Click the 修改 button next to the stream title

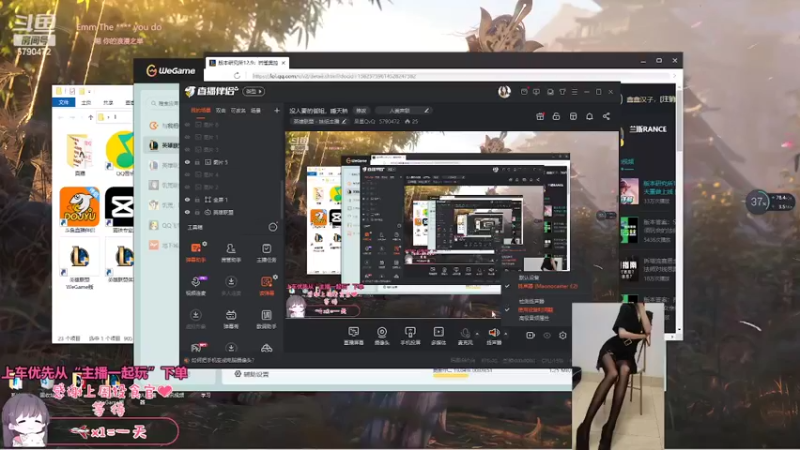pyautogui.click(x=361, y=110)
